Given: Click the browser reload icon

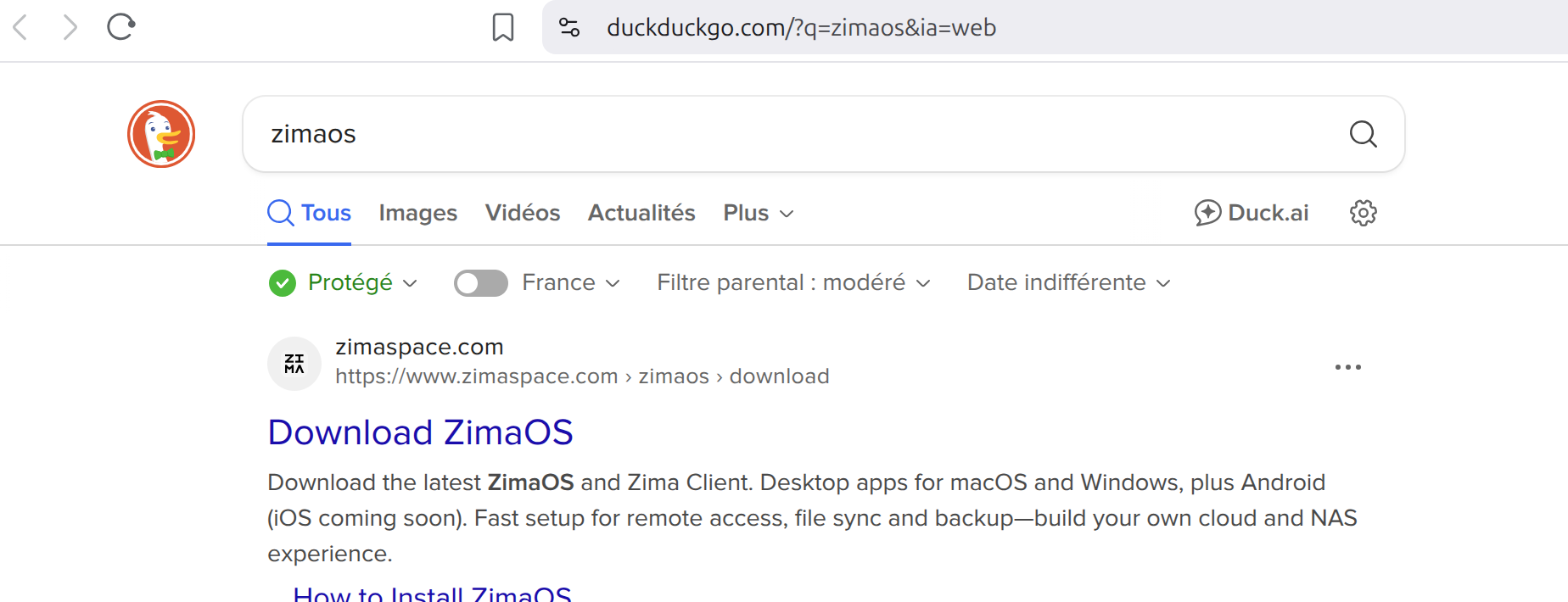Looking at the screenshot, I should [x=121, y=27].
